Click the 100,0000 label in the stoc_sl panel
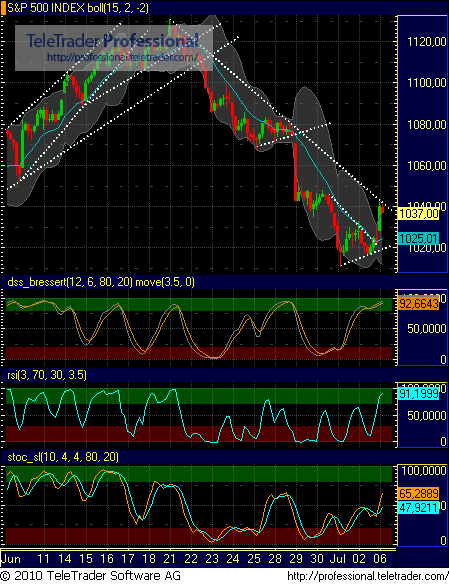Viewport: 449px width, 585px height. (x=424, y=471)
